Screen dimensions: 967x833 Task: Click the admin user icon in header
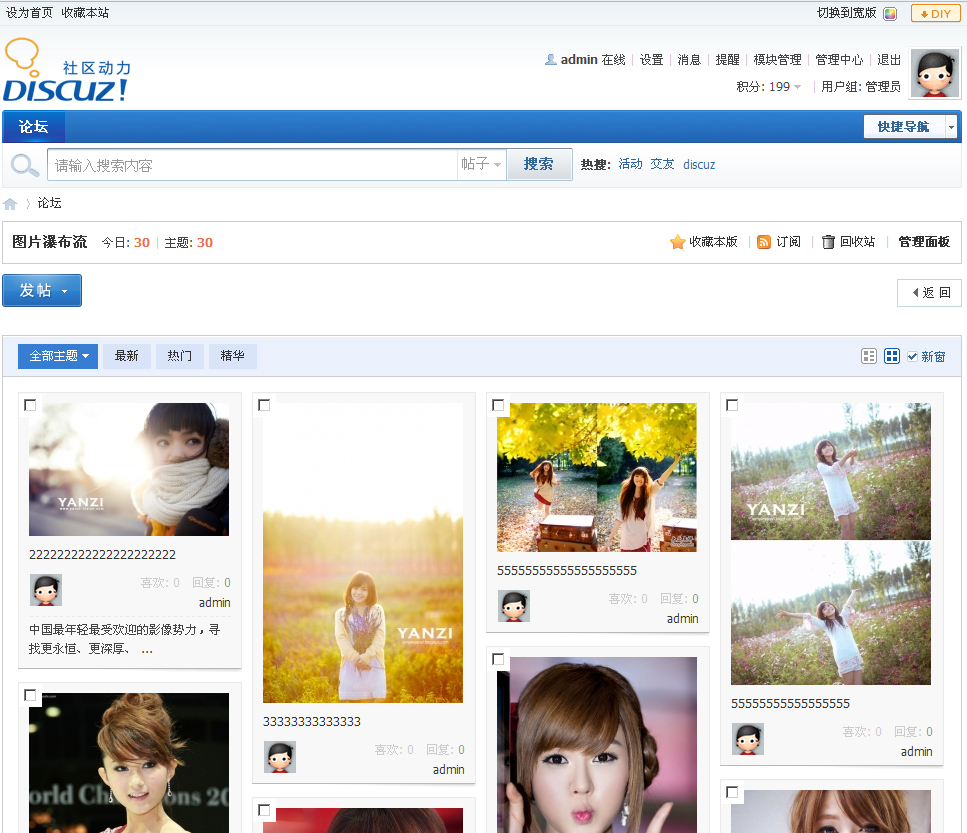551,59
